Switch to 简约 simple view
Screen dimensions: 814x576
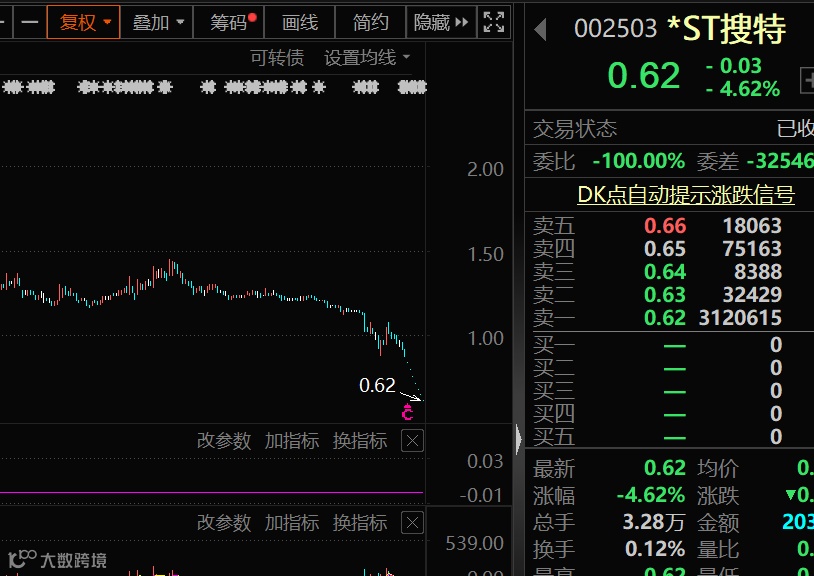pos(370,22)
